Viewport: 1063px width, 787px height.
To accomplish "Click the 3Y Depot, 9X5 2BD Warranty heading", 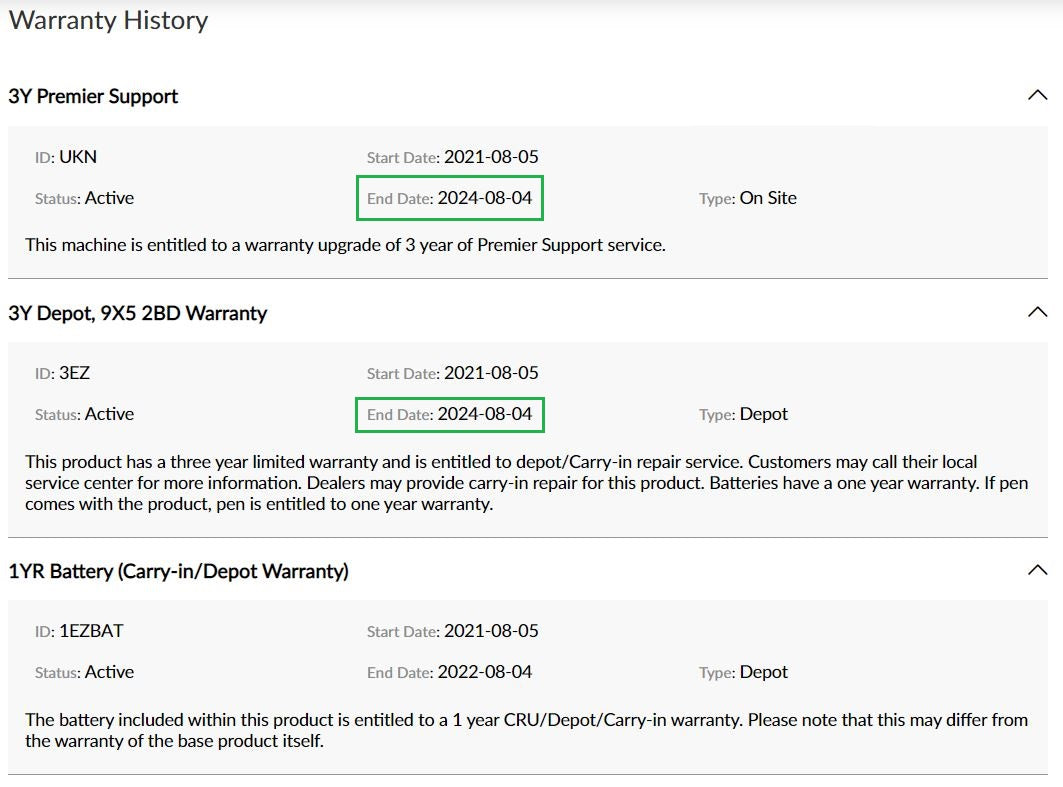I will point(138,313).
